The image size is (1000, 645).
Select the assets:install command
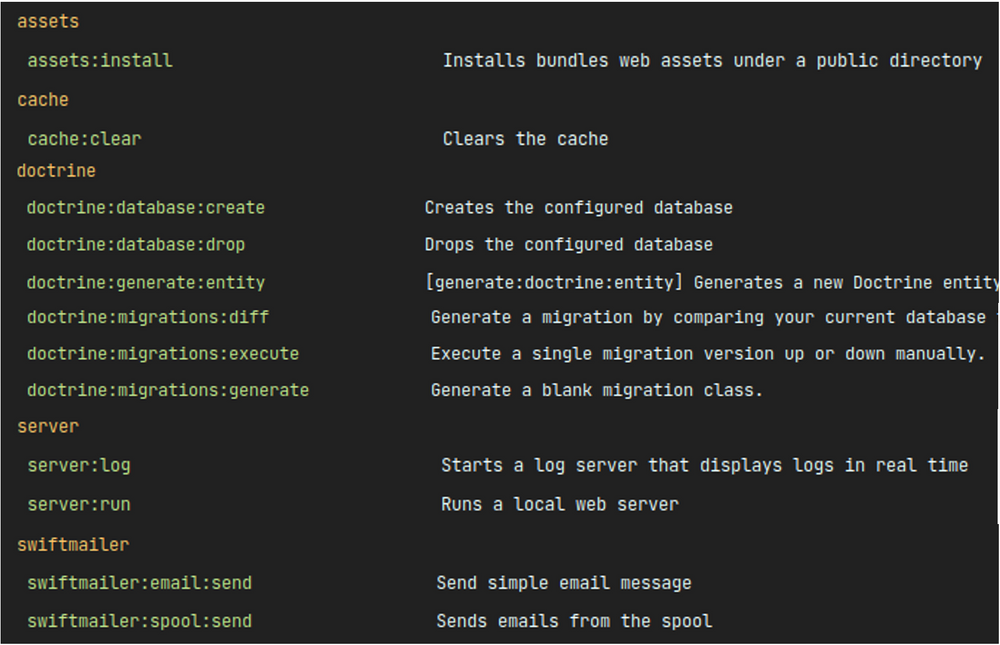click(x=100, y=61)
